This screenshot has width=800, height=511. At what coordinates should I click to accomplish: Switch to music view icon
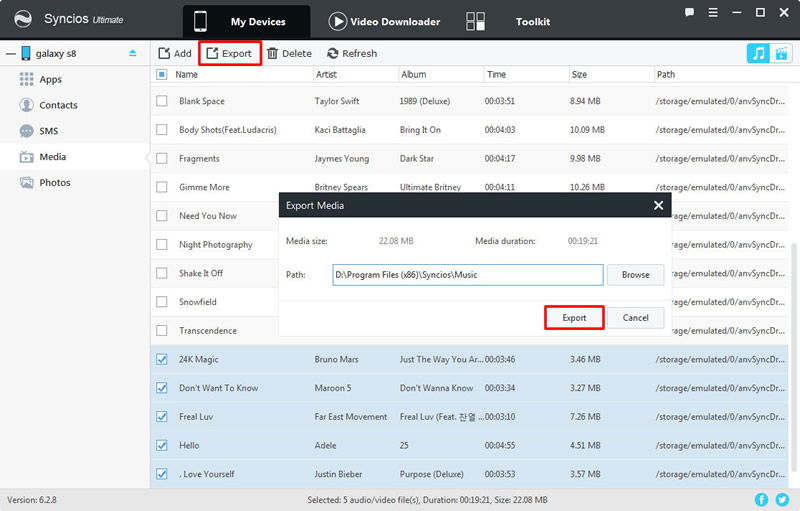click(x=759, y=53)
